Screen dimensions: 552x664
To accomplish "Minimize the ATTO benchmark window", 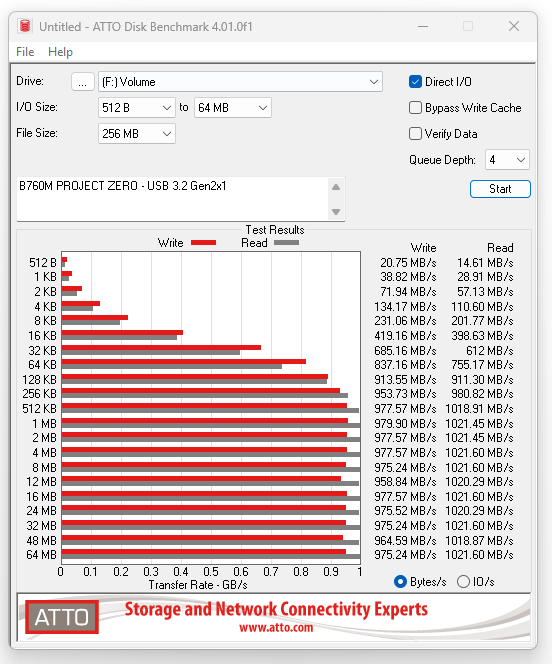I will [423, 26].
